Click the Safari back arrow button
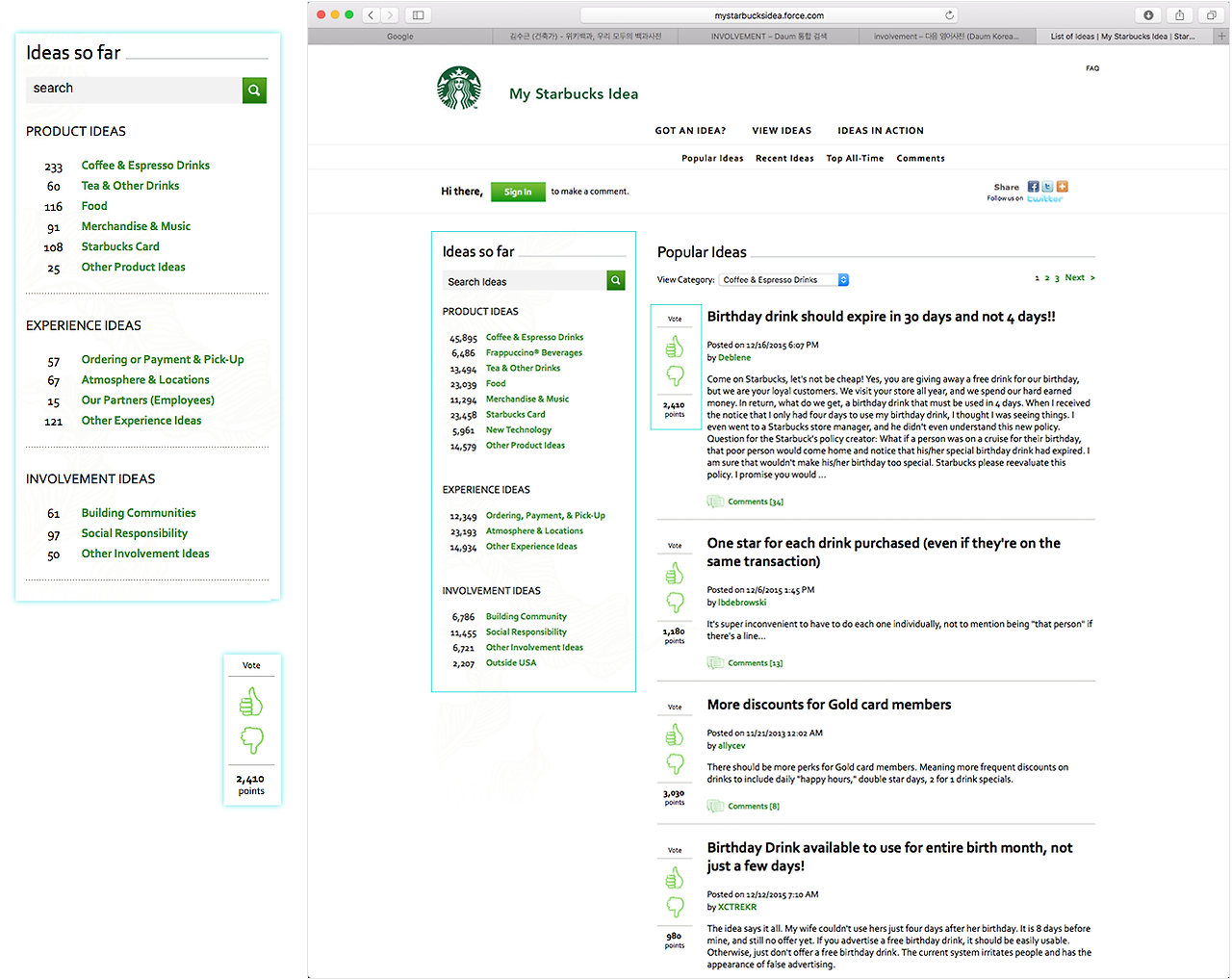Image resolution: width=1232 pixels, height=979 pixels. (x=372, y=15)
